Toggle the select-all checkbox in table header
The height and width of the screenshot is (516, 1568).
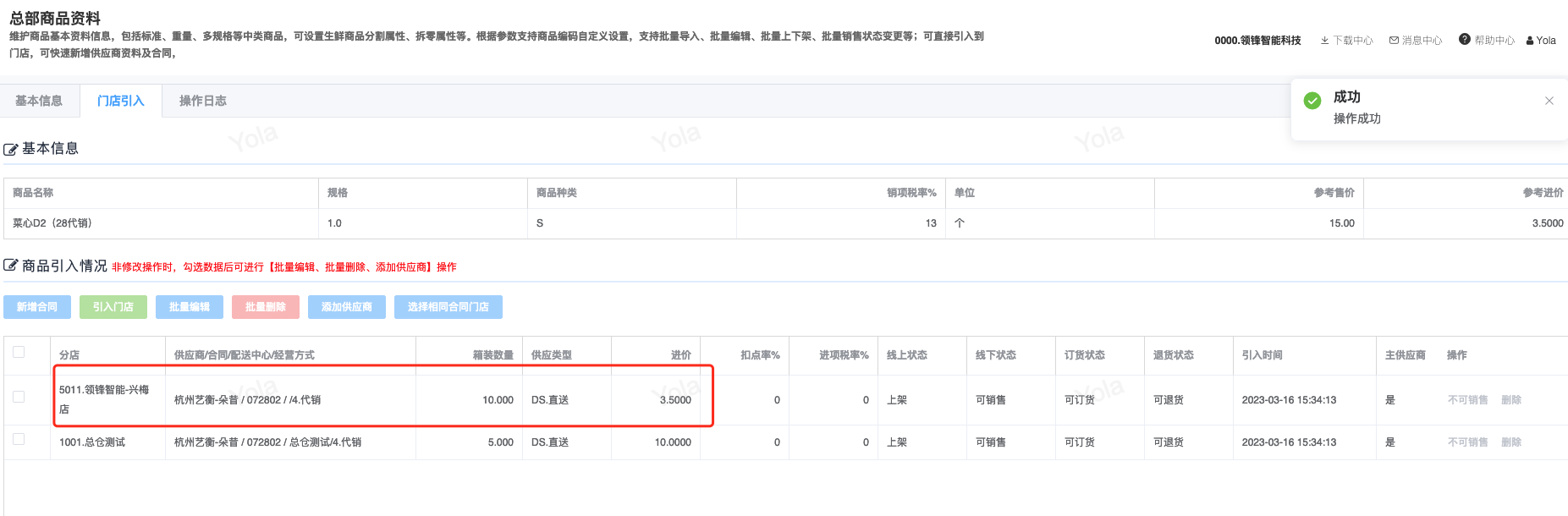[x=19, y=352]
